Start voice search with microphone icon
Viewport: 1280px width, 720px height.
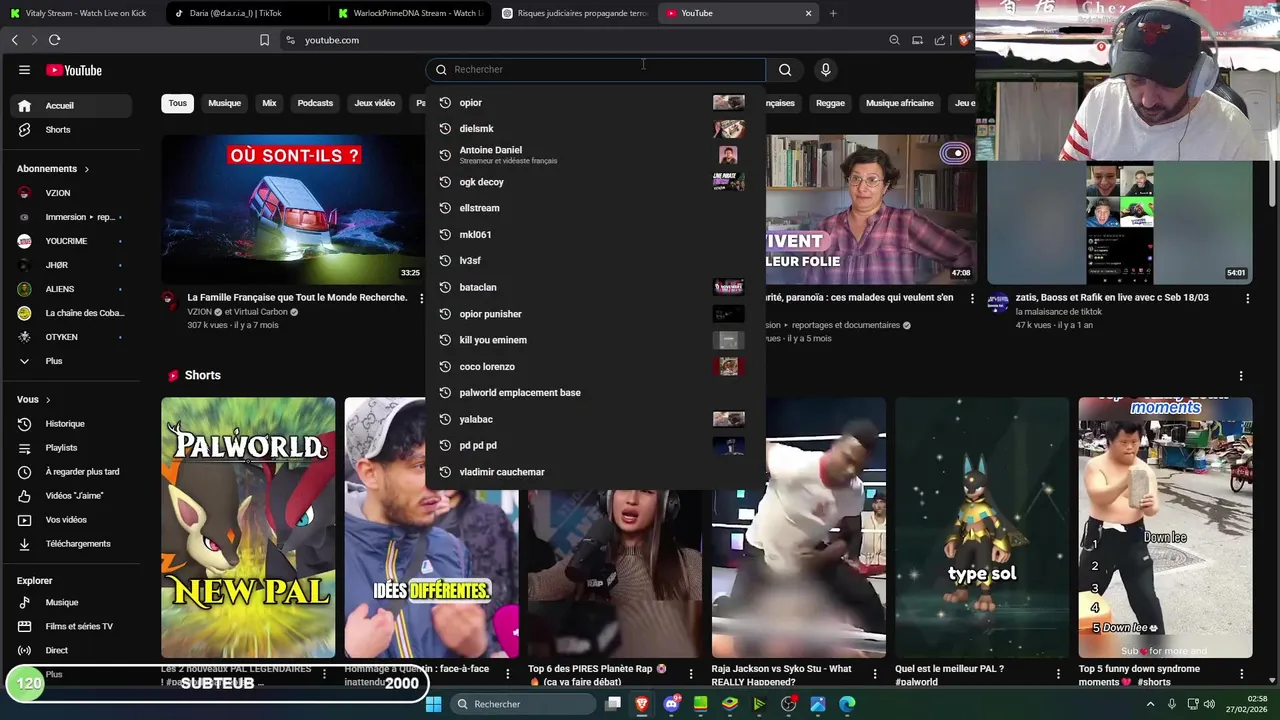tap(825, 70)
